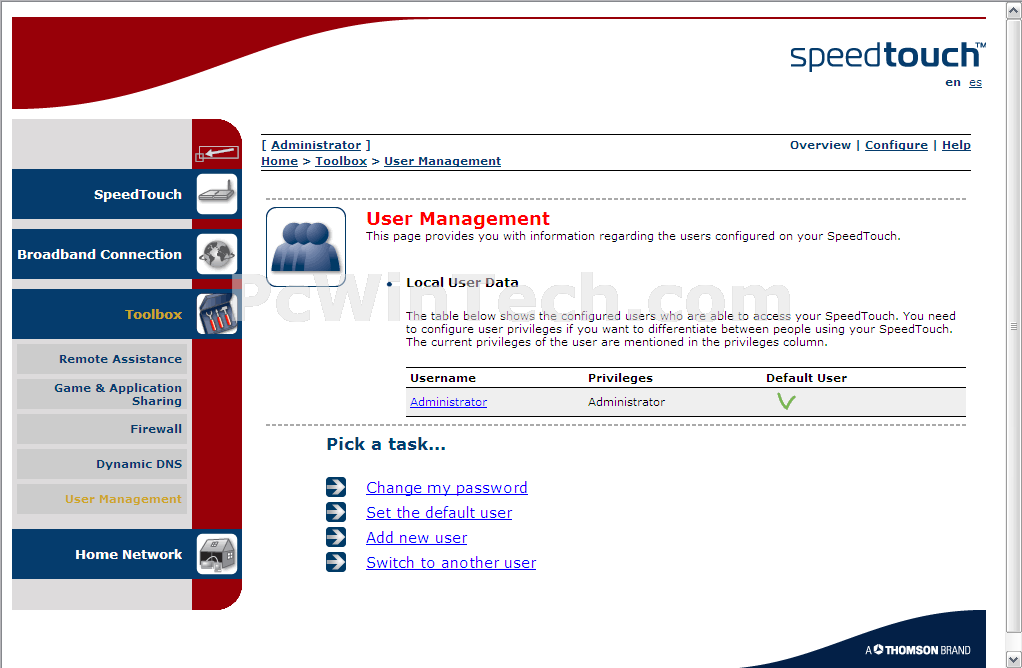1022x668 pixels.
Task: Click the Local User Data heading
Action: click(x=462, y=282)
